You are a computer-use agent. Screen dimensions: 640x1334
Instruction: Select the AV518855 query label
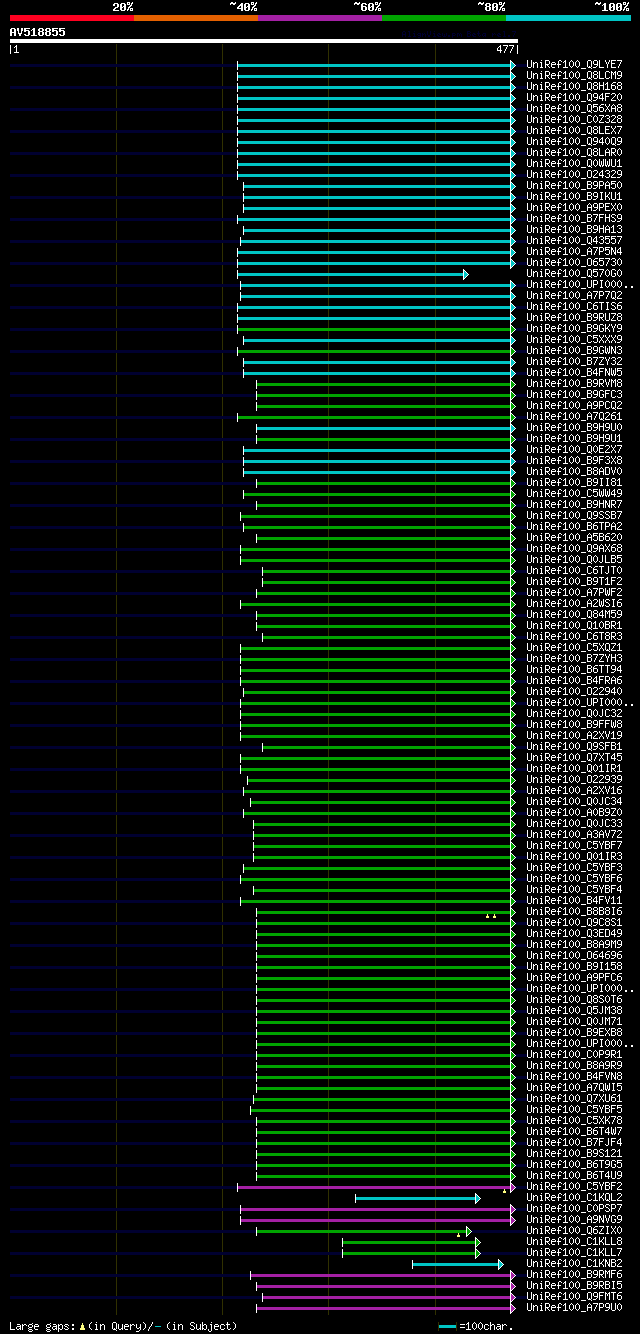point(38,32)
